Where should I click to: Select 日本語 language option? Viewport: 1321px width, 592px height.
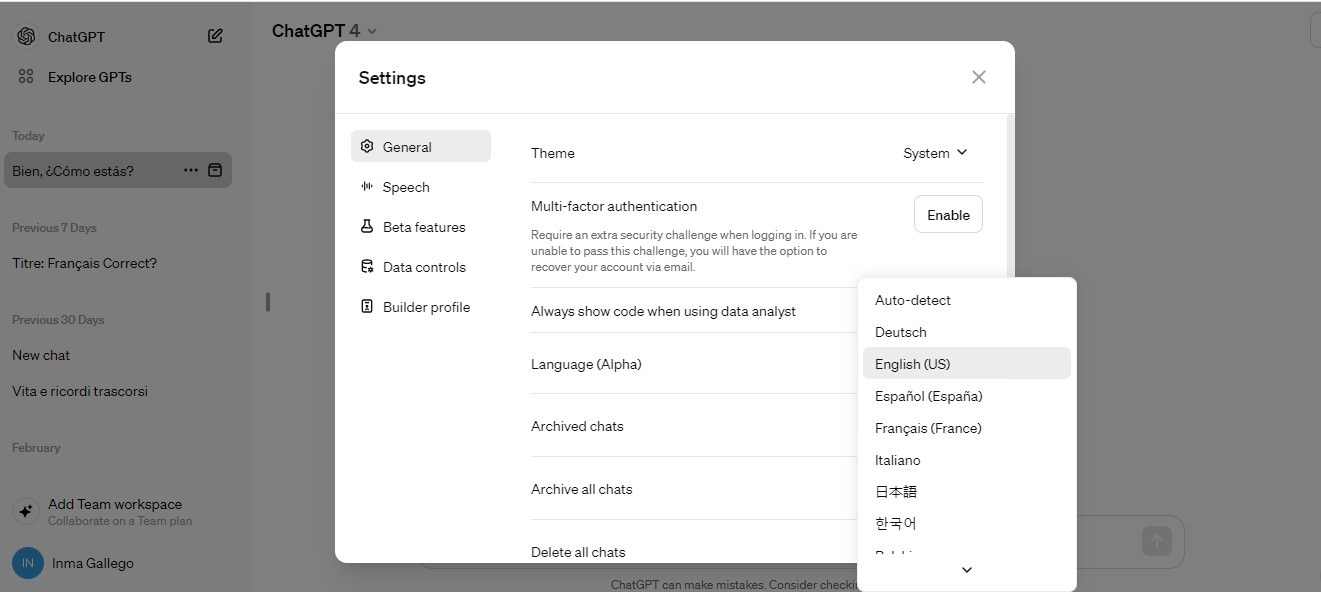pyautogui.click(x=967, y=491)
